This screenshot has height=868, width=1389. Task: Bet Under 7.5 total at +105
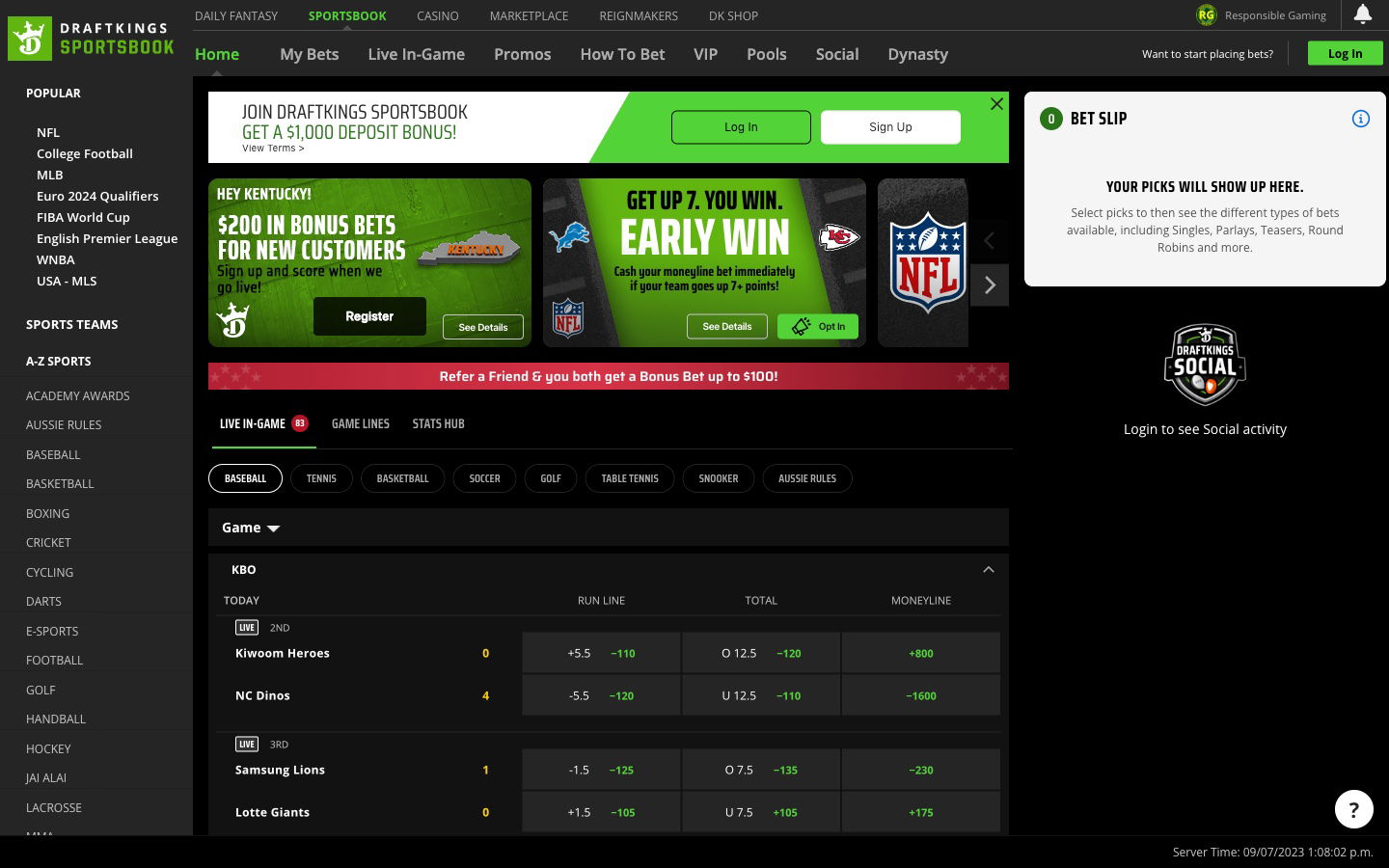coord(761,812)
